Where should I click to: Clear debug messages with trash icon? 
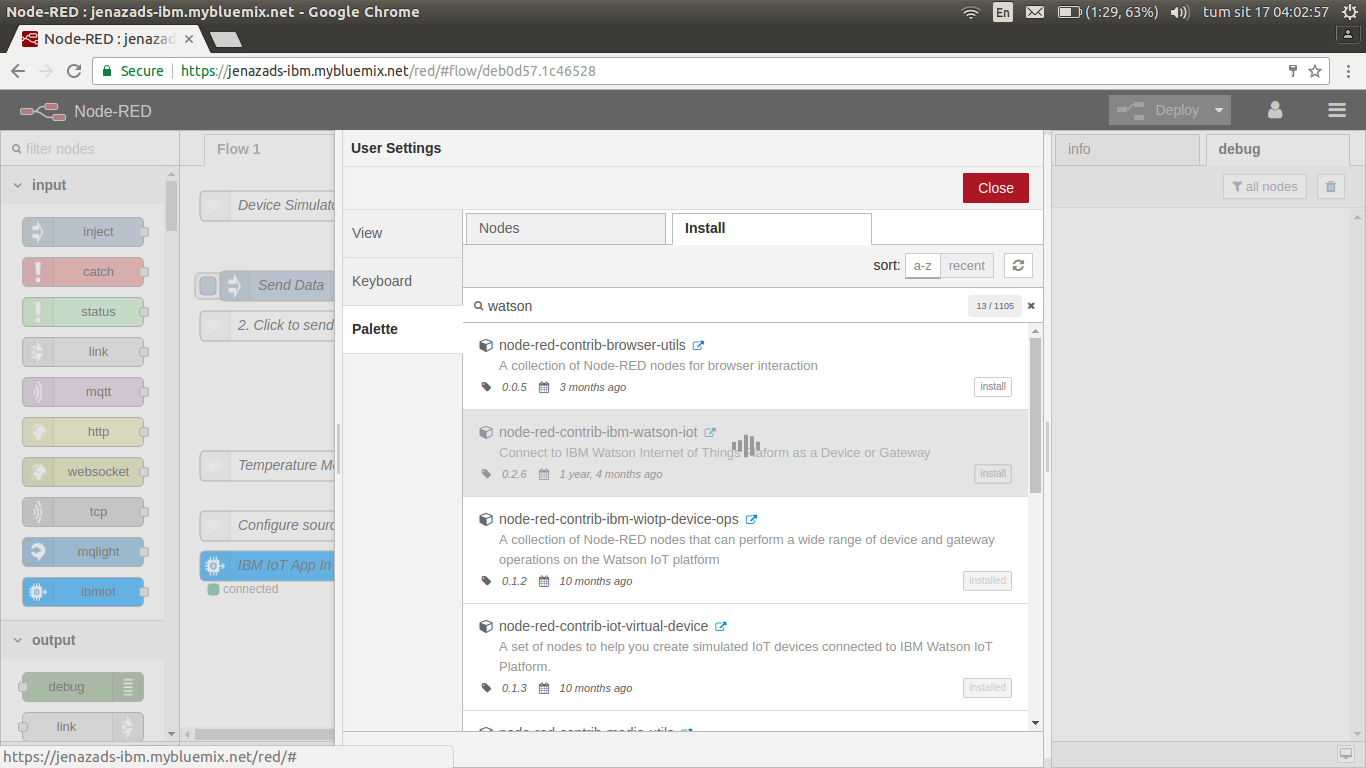coord(1330,186)
